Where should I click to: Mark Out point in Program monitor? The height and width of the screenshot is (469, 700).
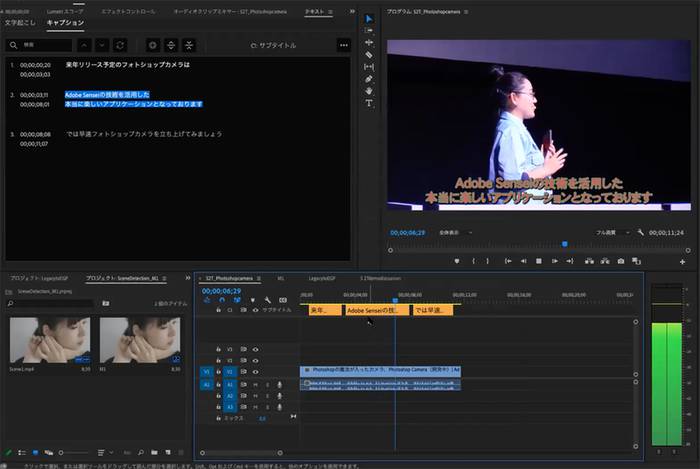point(488,261)
